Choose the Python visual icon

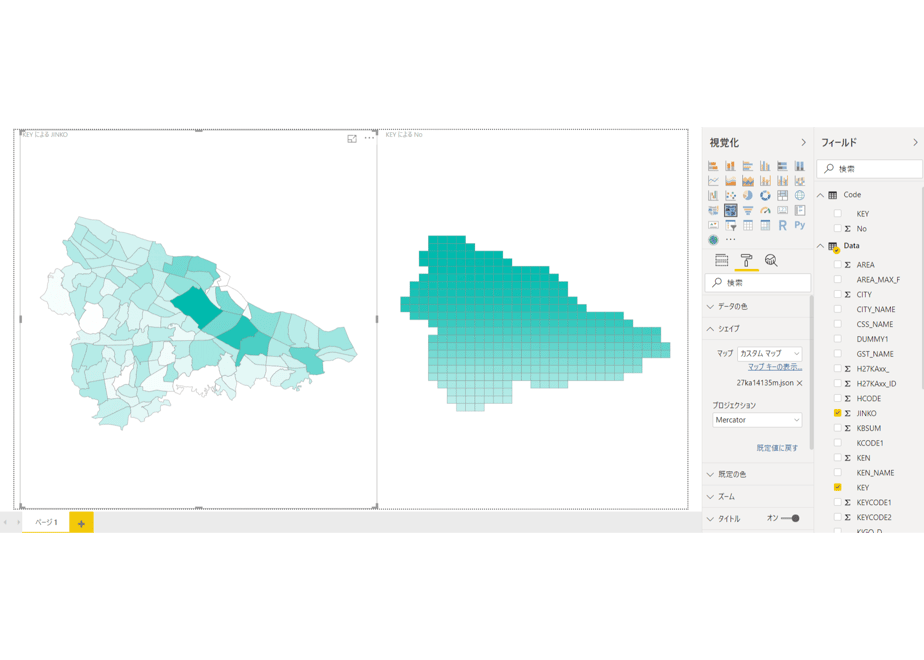coord(800,225)
